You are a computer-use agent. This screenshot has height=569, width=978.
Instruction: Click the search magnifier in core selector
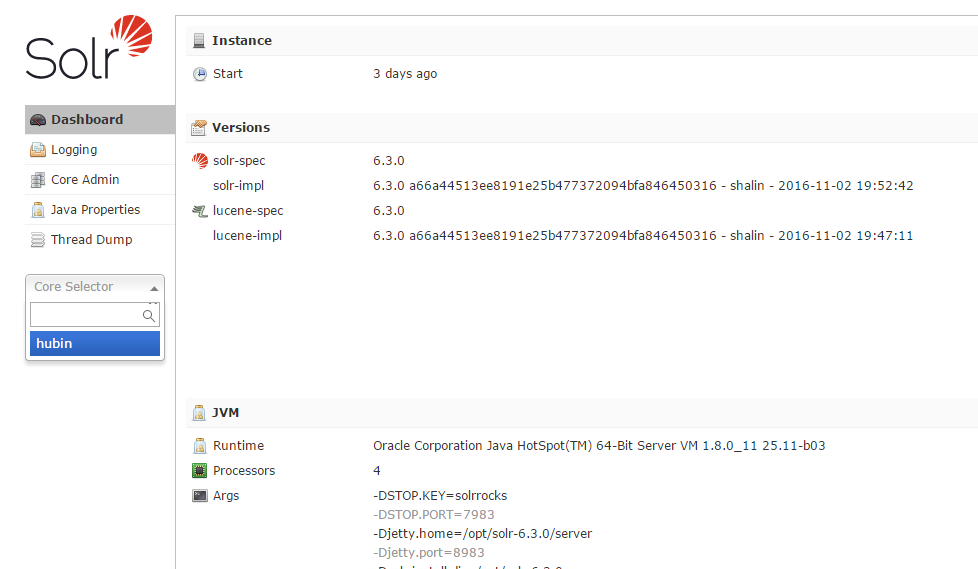[x=149, y=316]
